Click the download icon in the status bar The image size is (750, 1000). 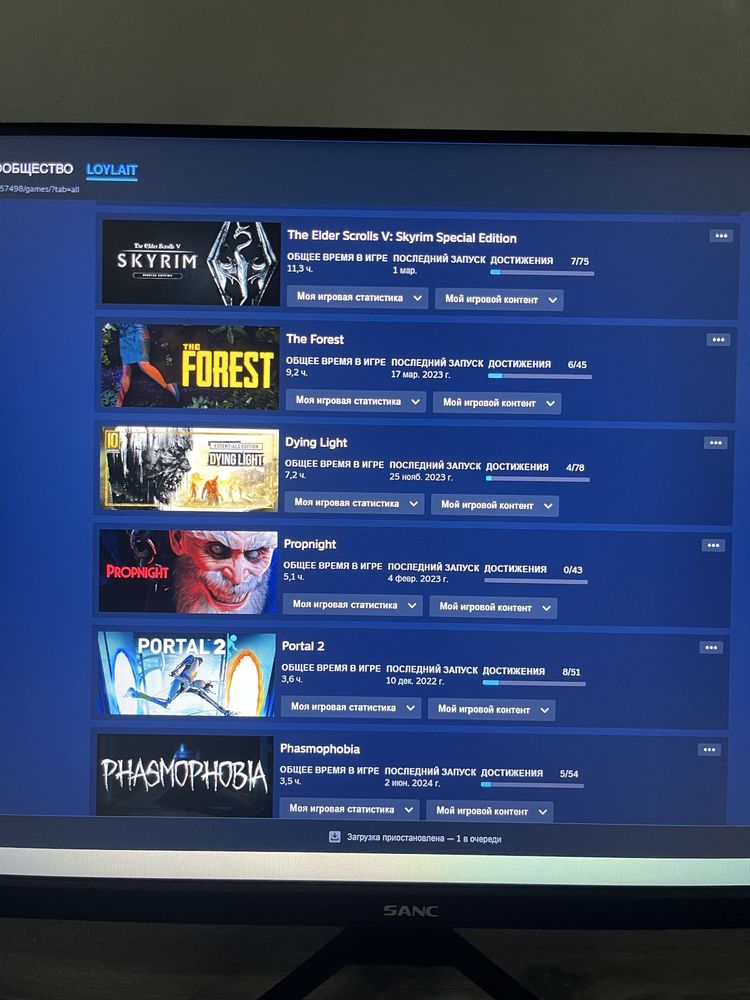click(334, 837)
